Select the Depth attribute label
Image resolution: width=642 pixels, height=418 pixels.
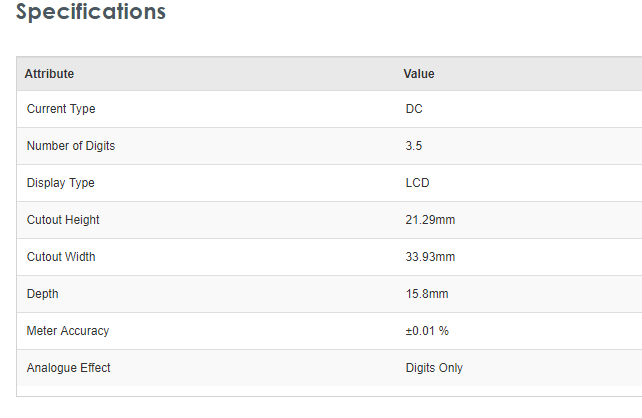[x=43, y=294]
